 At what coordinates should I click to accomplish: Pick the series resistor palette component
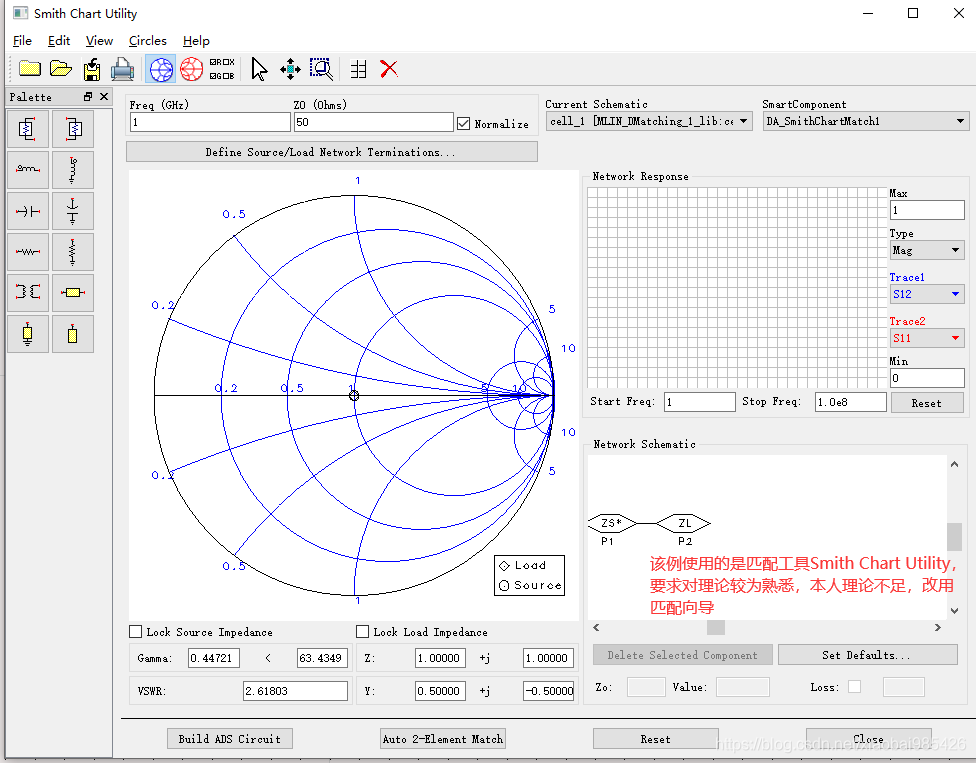click(27, 251)
